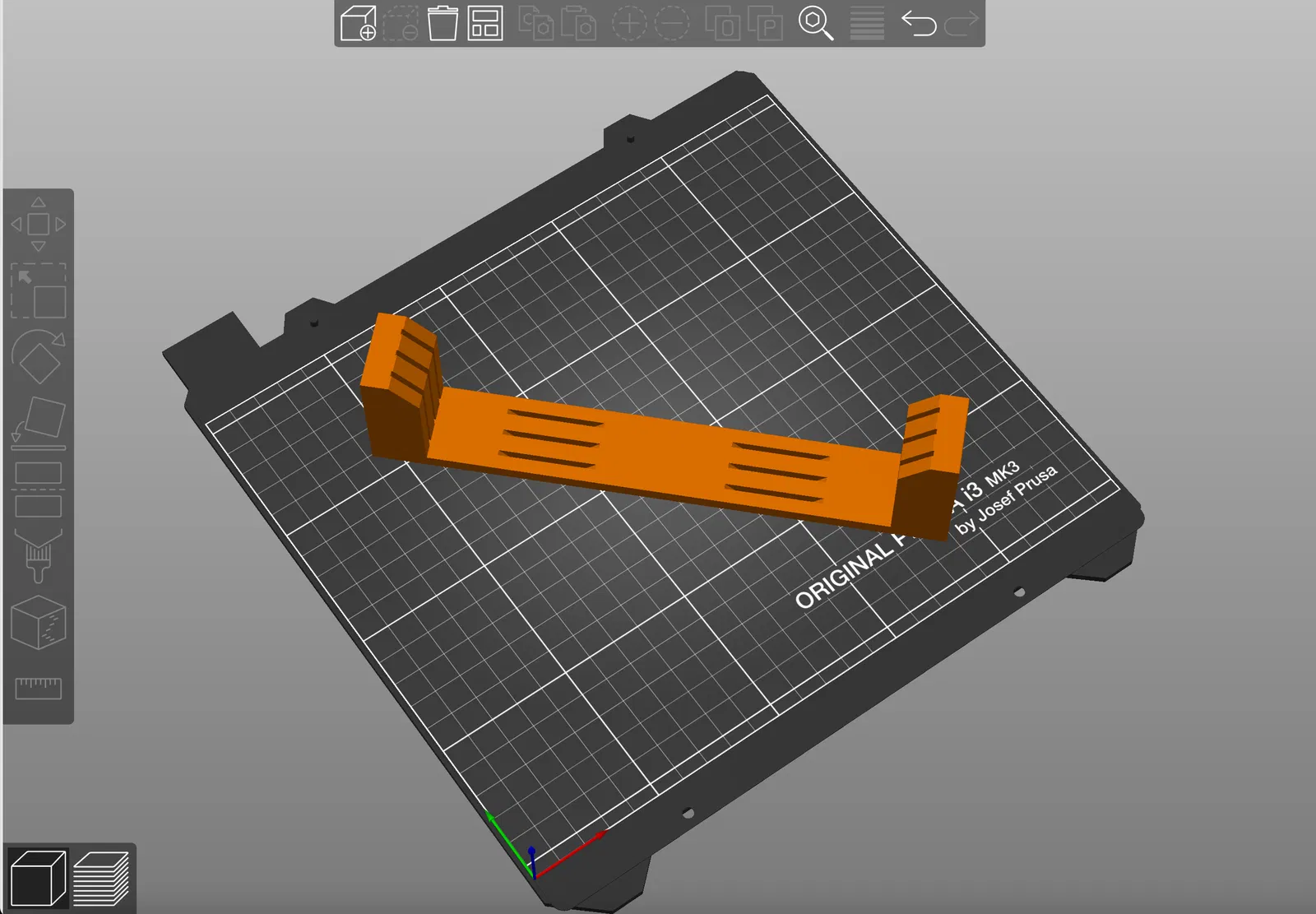Click the Add instance plus icon
1316x914 pixels.
point(629,22)
